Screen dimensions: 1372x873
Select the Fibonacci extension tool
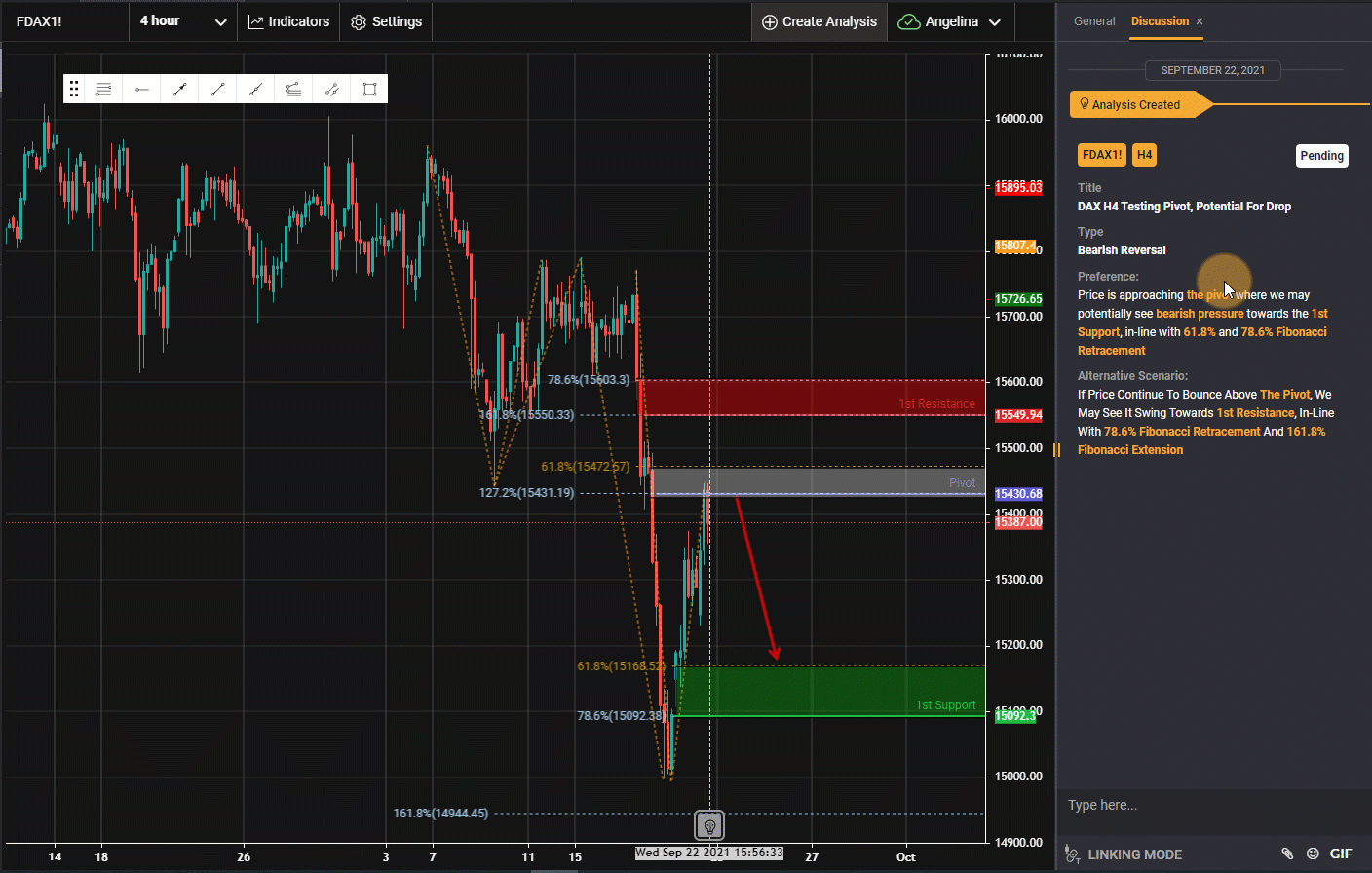[293, 89]
